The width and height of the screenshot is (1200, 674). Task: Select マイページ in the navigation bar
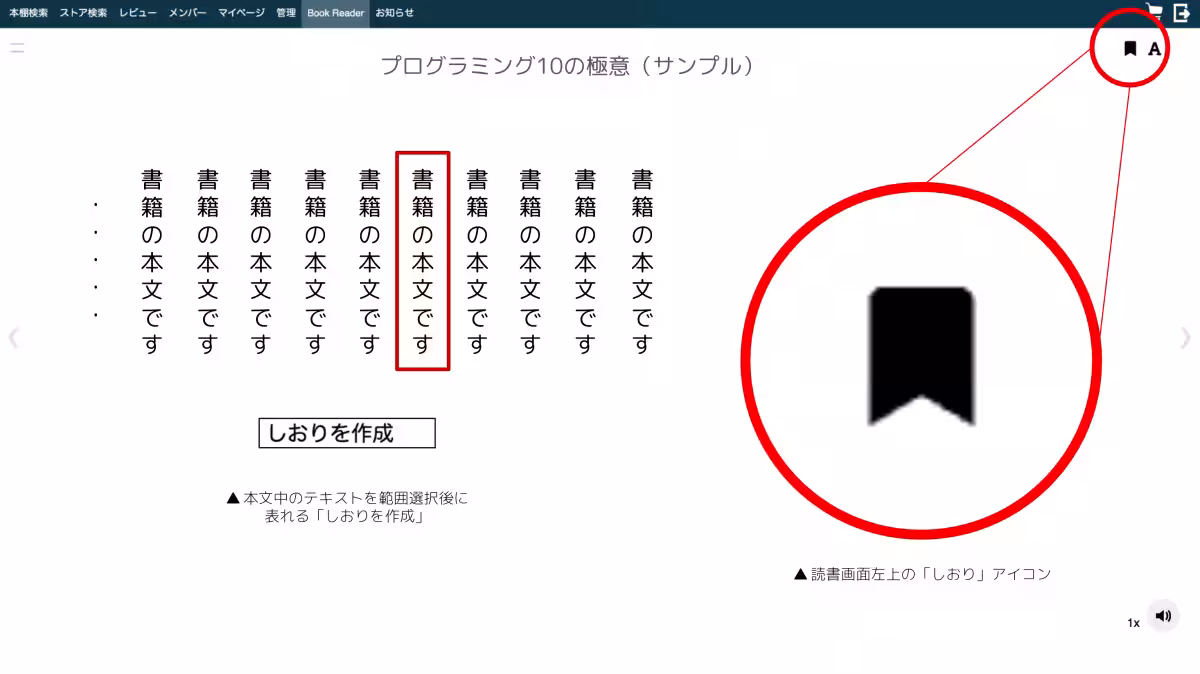click(x=240, y=13)
